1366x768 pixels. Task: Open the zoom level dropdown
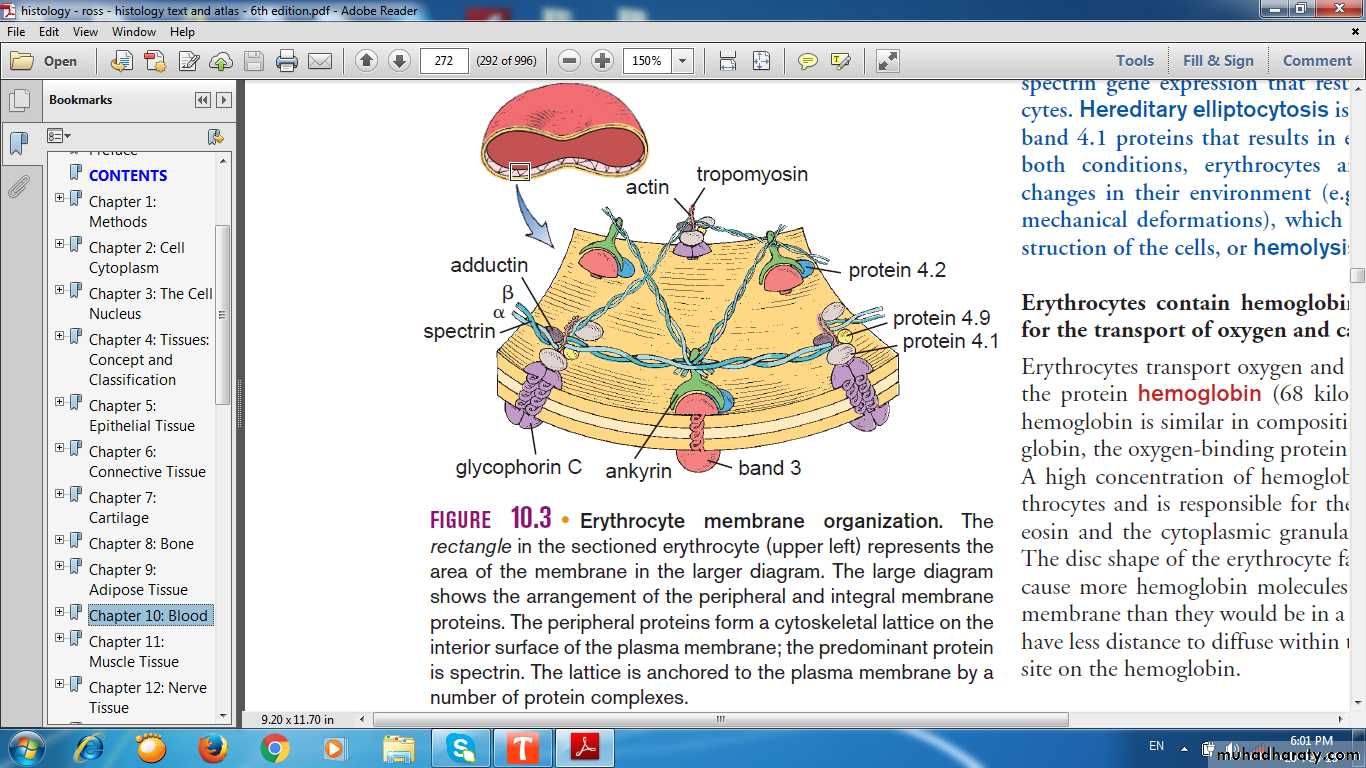coord(683,61)
